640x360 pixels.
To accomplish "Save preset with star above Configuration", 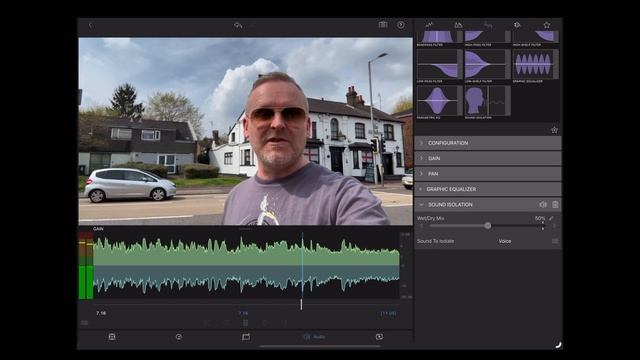I will point(554,130).
